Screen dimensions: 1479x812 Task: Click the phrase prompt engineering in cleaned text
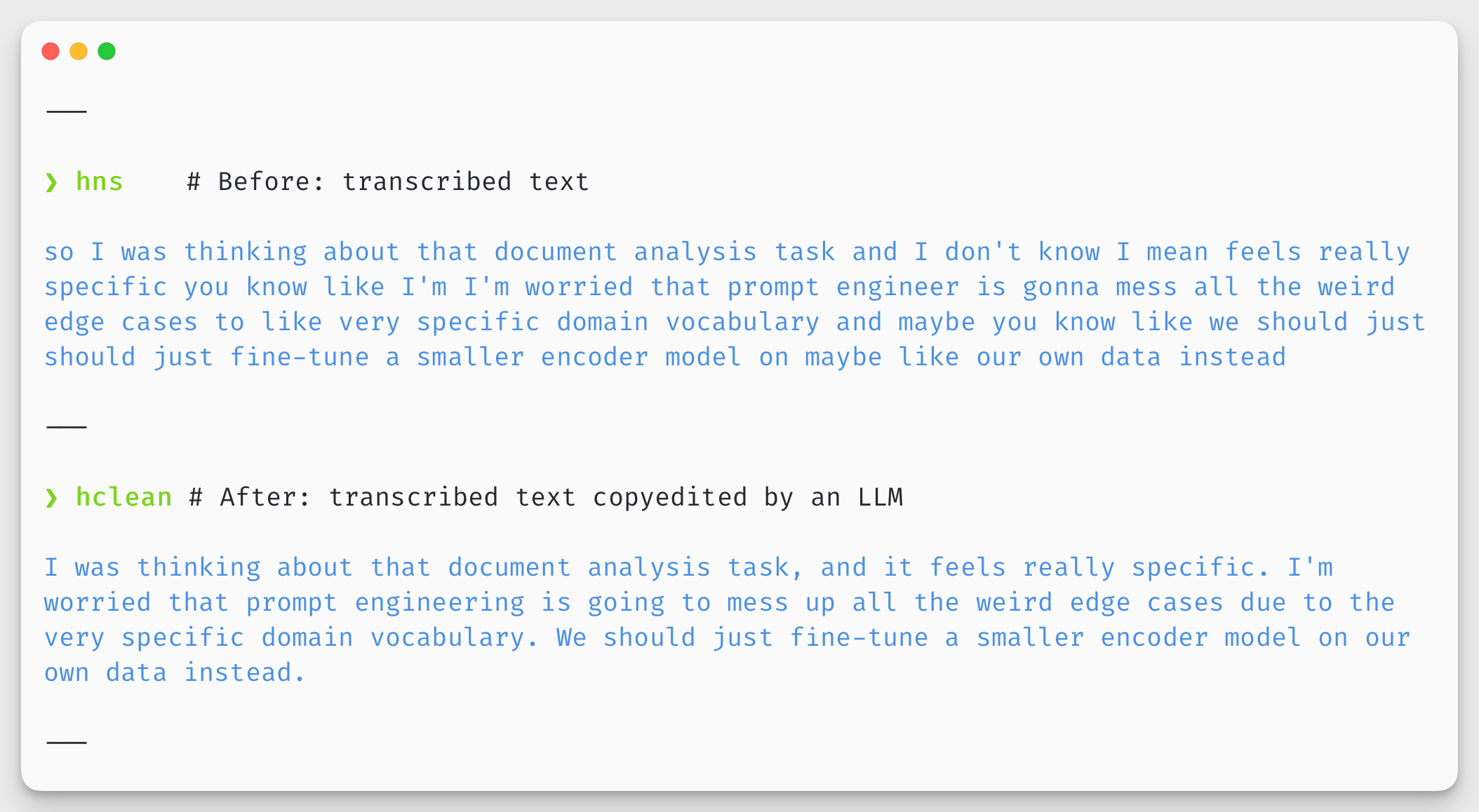[386, 602]
